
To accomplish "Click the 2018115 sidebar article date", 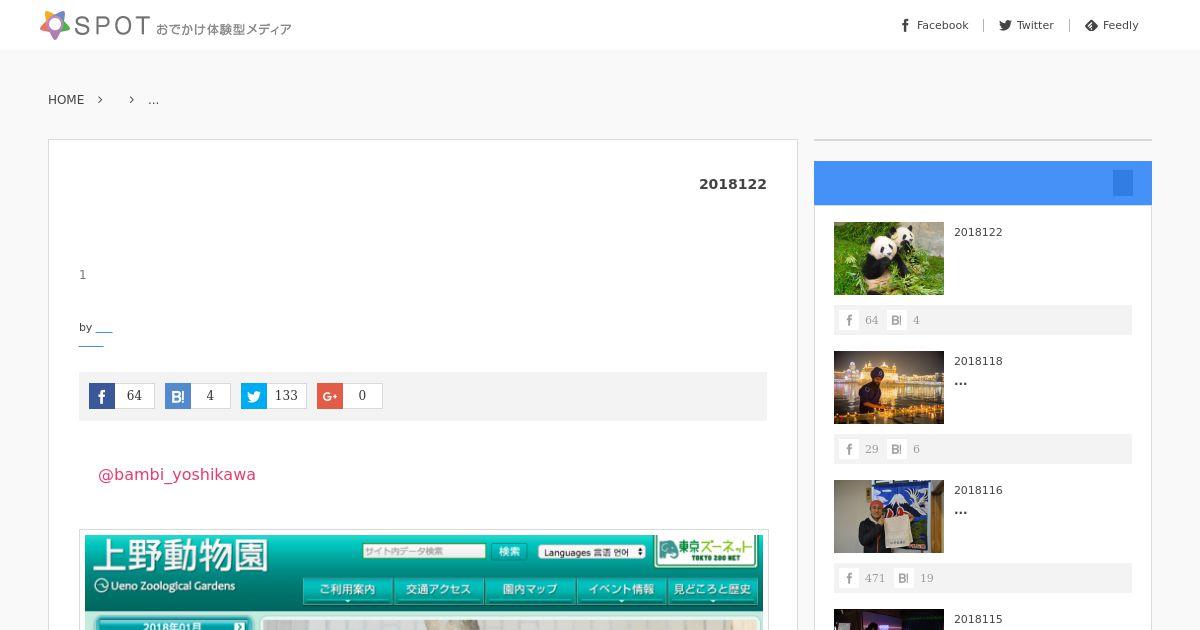I will 978,619.
